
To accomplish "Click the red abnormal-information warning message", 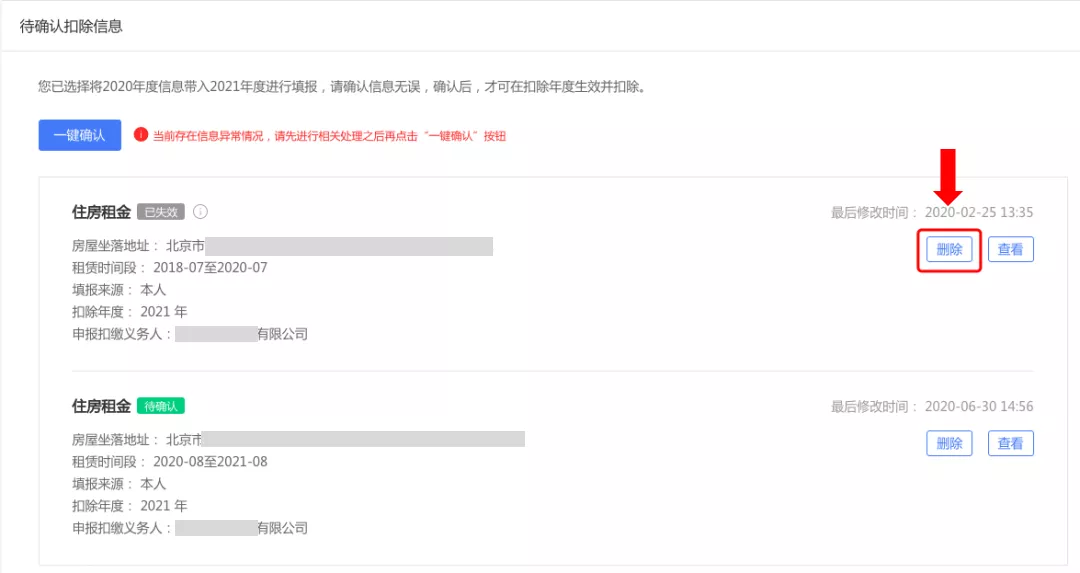I will [329, 136].
